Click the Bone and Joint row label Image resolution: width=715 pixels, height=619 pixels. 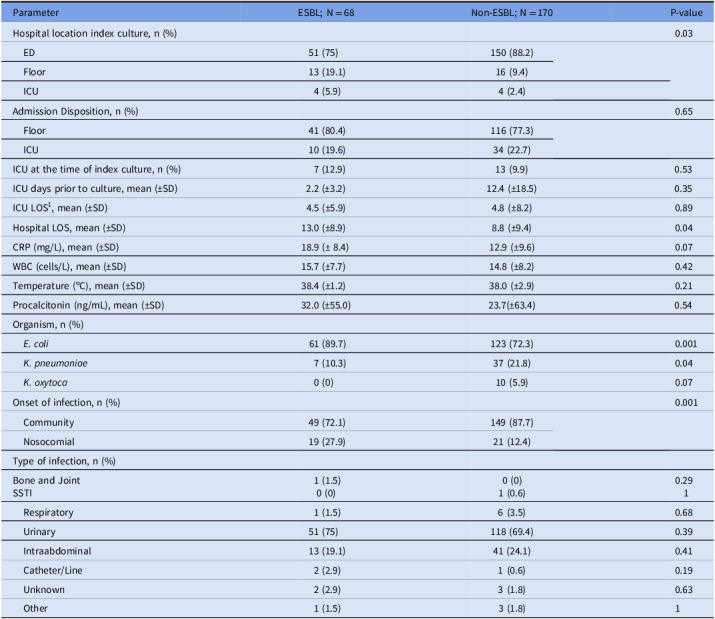[46, 480]
